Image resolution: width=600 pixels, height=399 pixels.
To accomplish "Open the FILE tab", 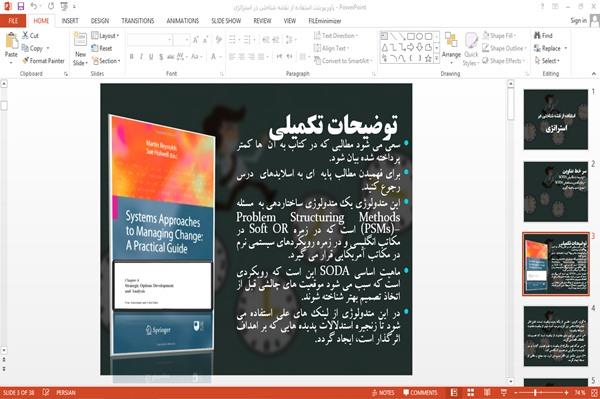I will point(13,21).
